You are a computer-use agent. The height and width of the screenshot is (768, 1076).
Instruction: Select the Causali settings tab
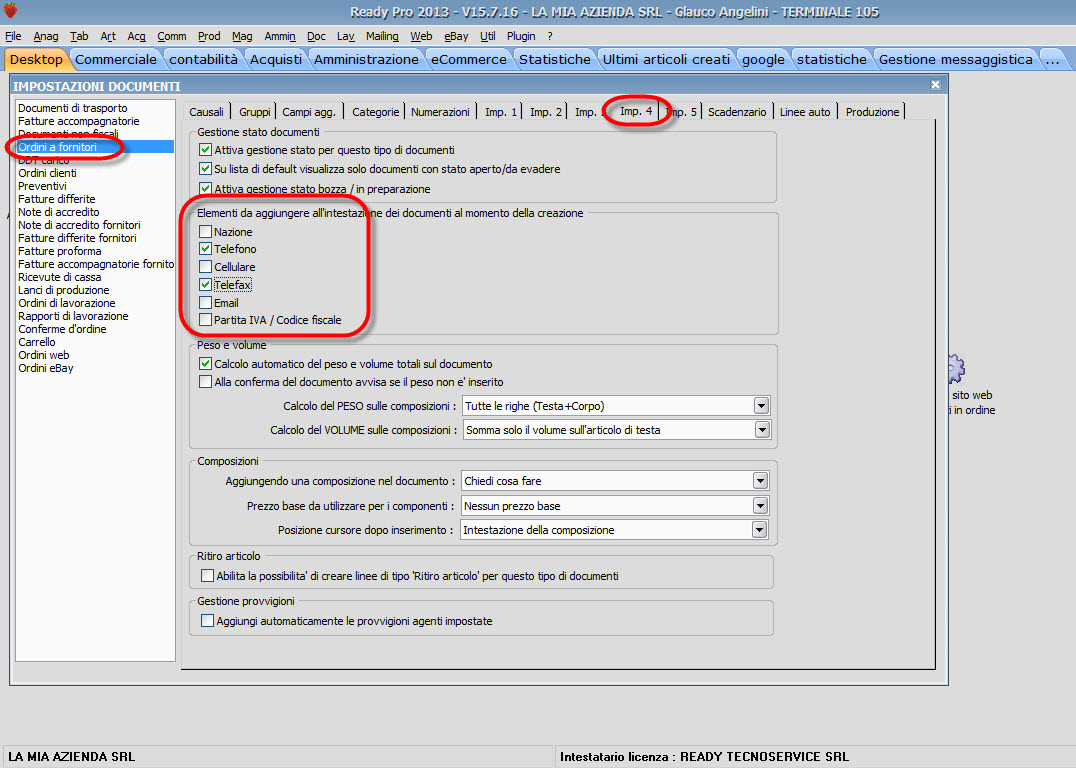(207, 112)
